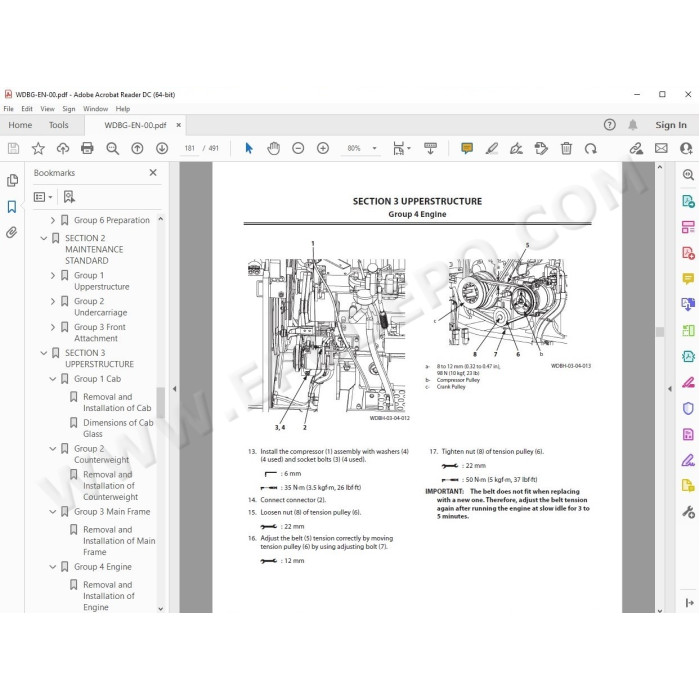Open the Sign document tool

click(516, 149)
